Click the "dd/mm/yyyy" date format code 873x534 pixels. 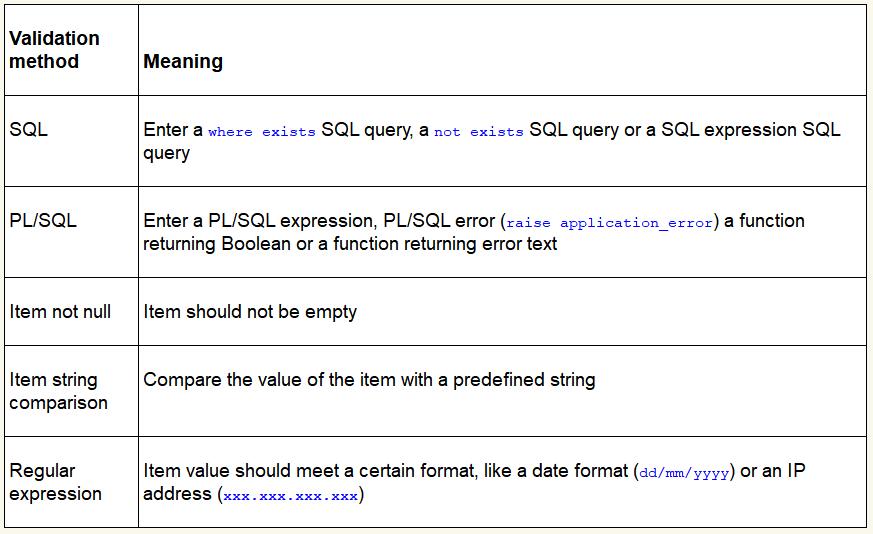click(684, 473)
